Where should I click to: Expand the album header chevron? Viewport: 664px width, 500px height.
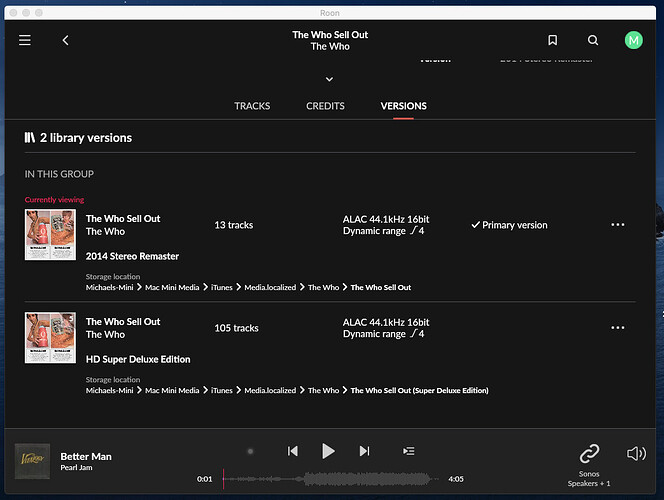tap(329, 79)
